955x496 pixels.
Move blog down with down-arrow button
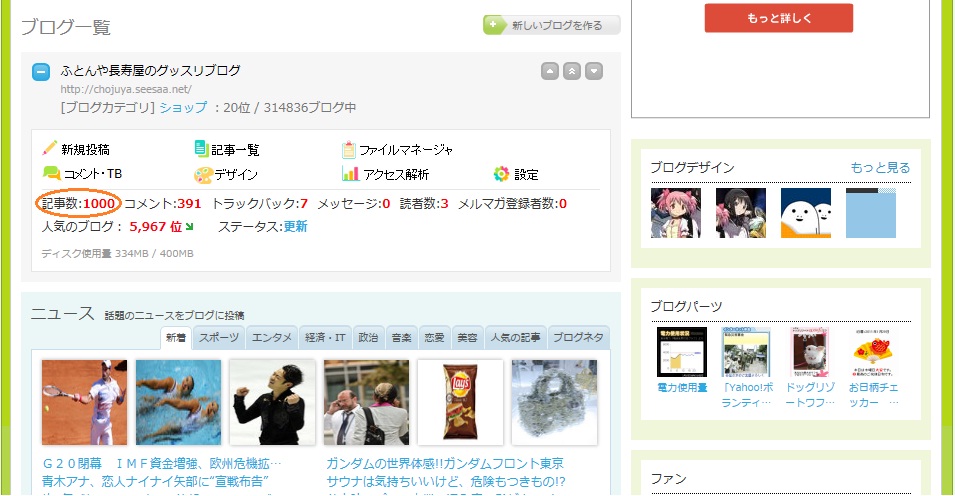pyautogui.click(x=594, y=71)
